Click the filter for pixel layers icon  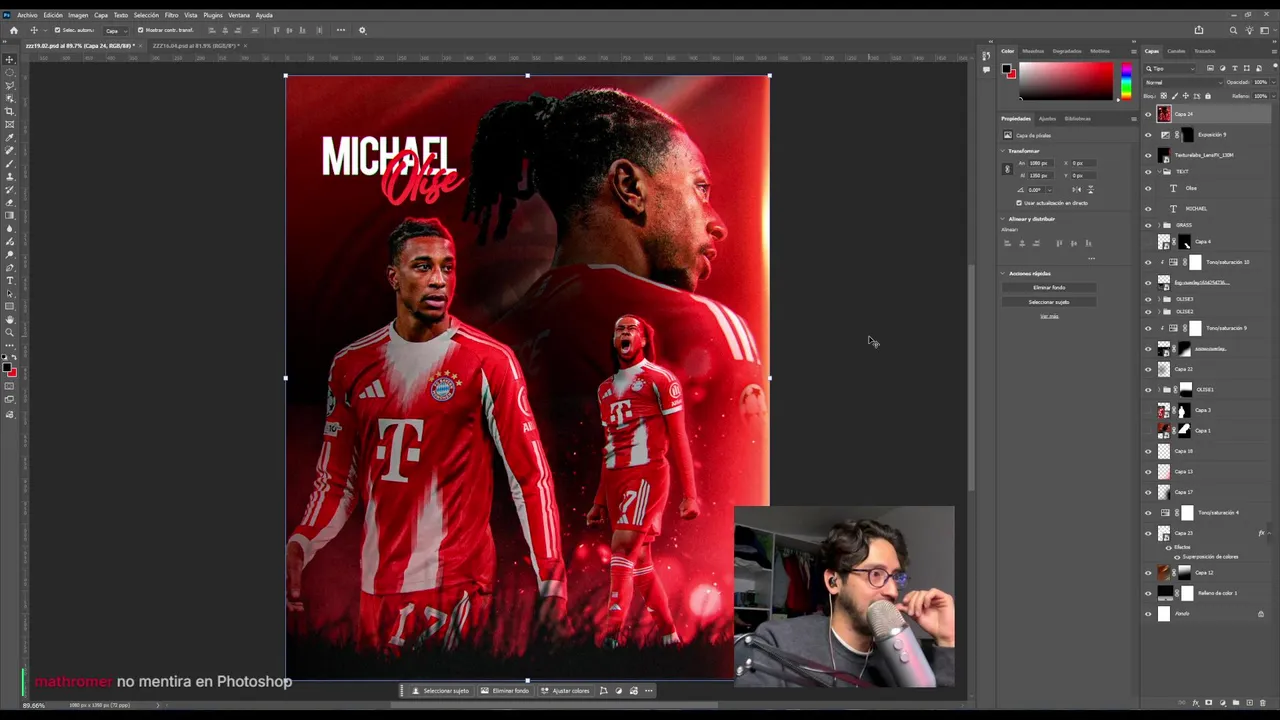(1211, 68)
